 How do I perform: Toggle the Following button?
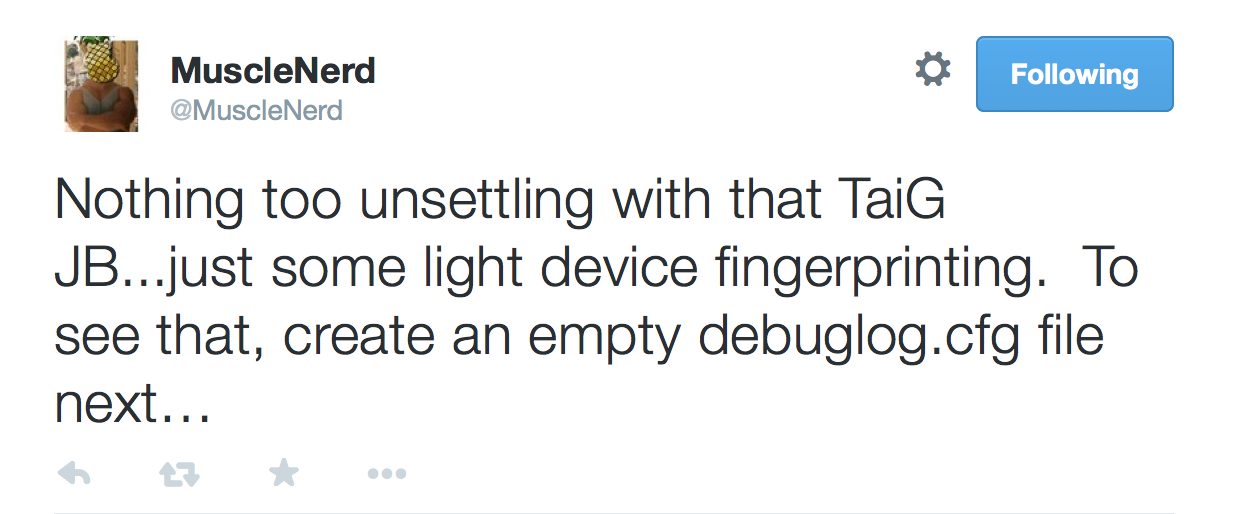pos(1075,74)
